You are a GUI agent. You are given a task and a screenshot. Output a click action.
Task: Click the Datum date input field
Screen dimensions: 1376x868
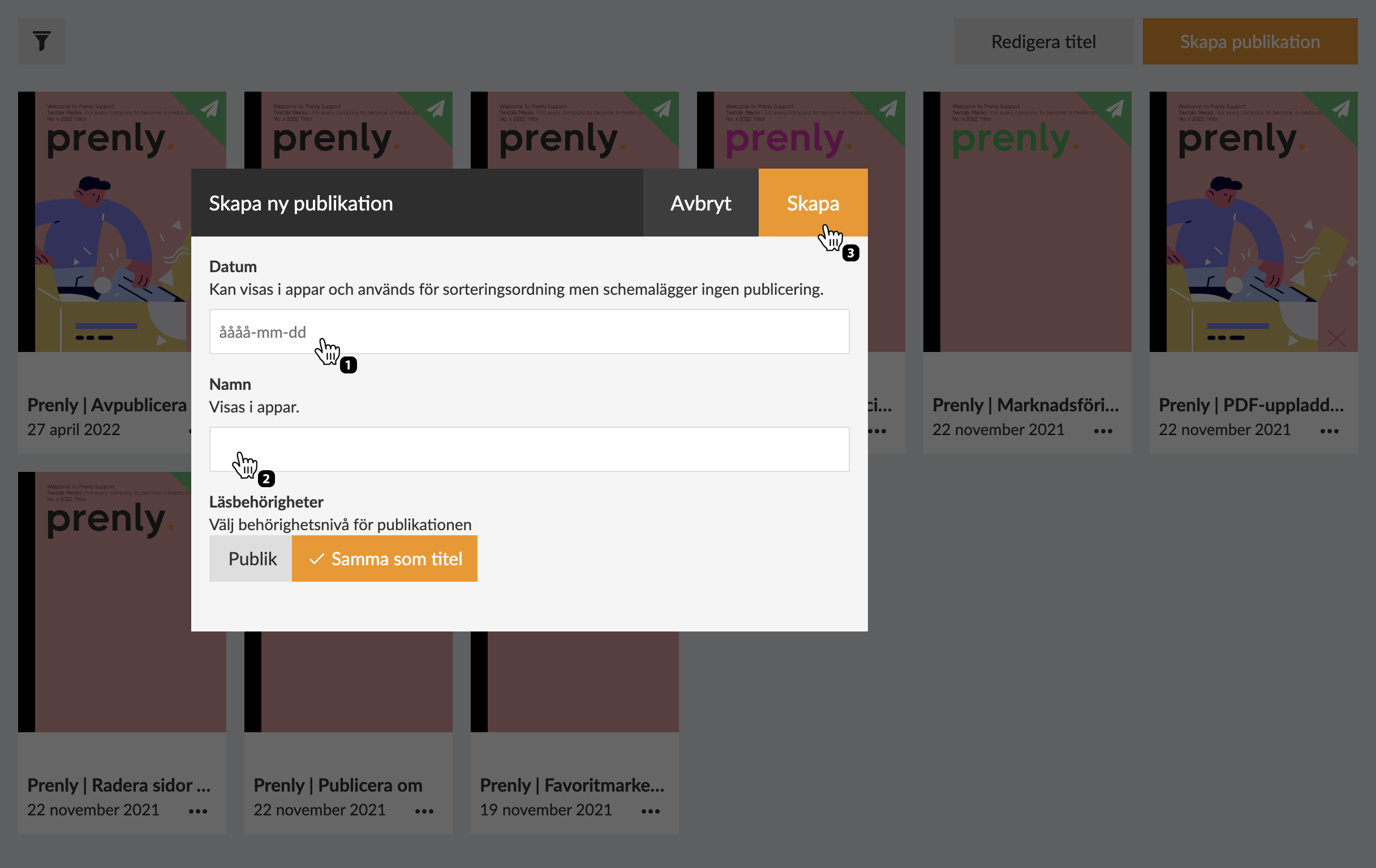point(528,332)
